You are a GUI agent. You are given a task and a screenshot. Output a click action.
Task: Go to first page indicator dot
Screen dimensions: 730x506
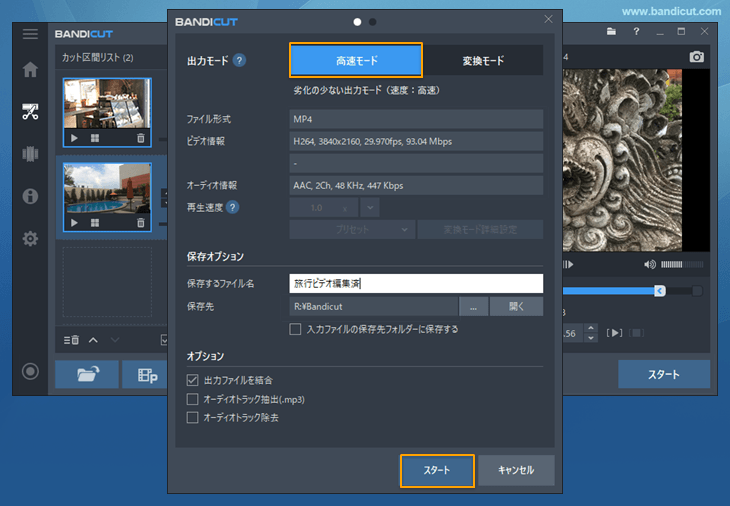click(357, 22)
